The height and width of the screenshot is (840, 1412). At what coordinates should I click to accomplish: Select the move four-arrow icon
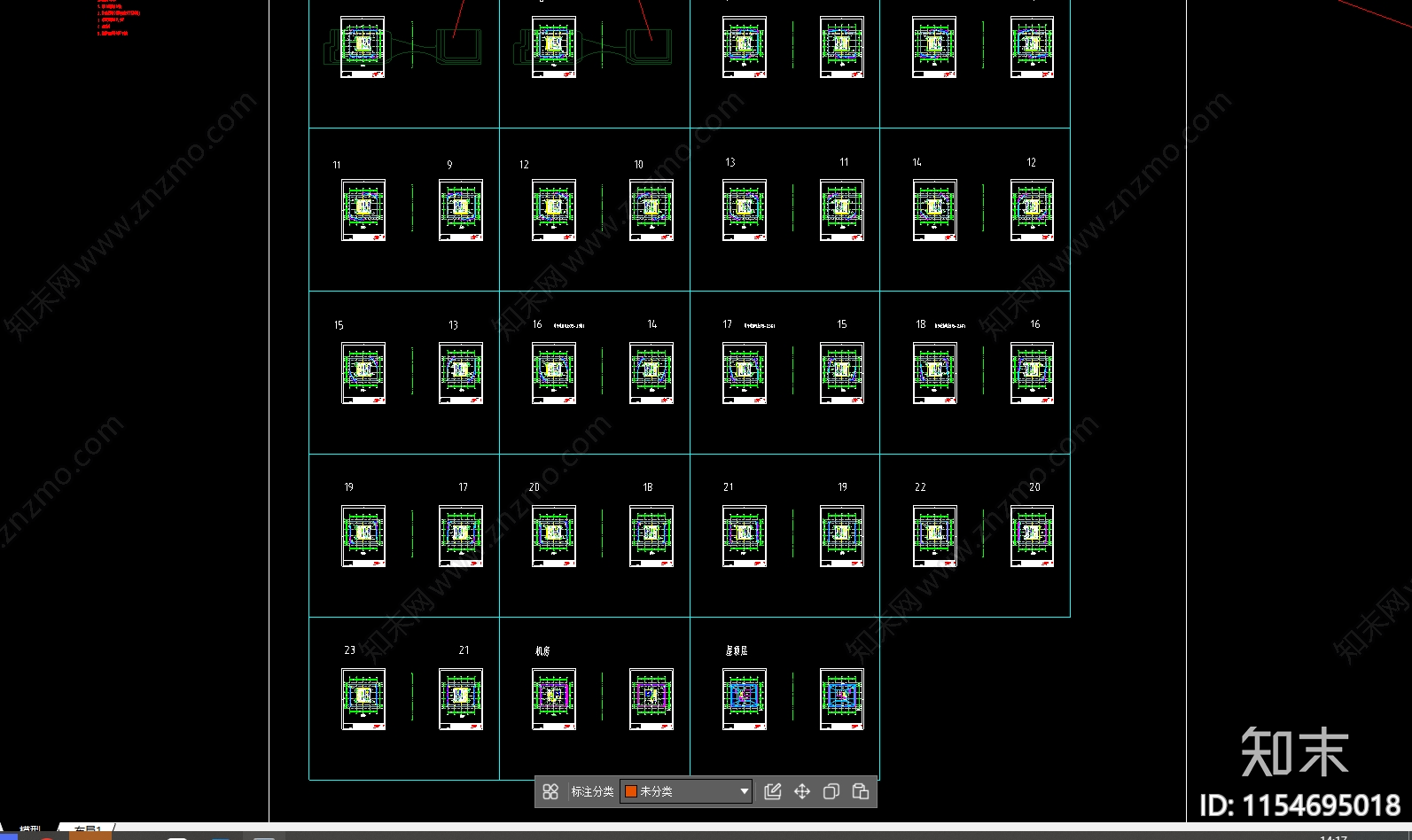point(802,791)
